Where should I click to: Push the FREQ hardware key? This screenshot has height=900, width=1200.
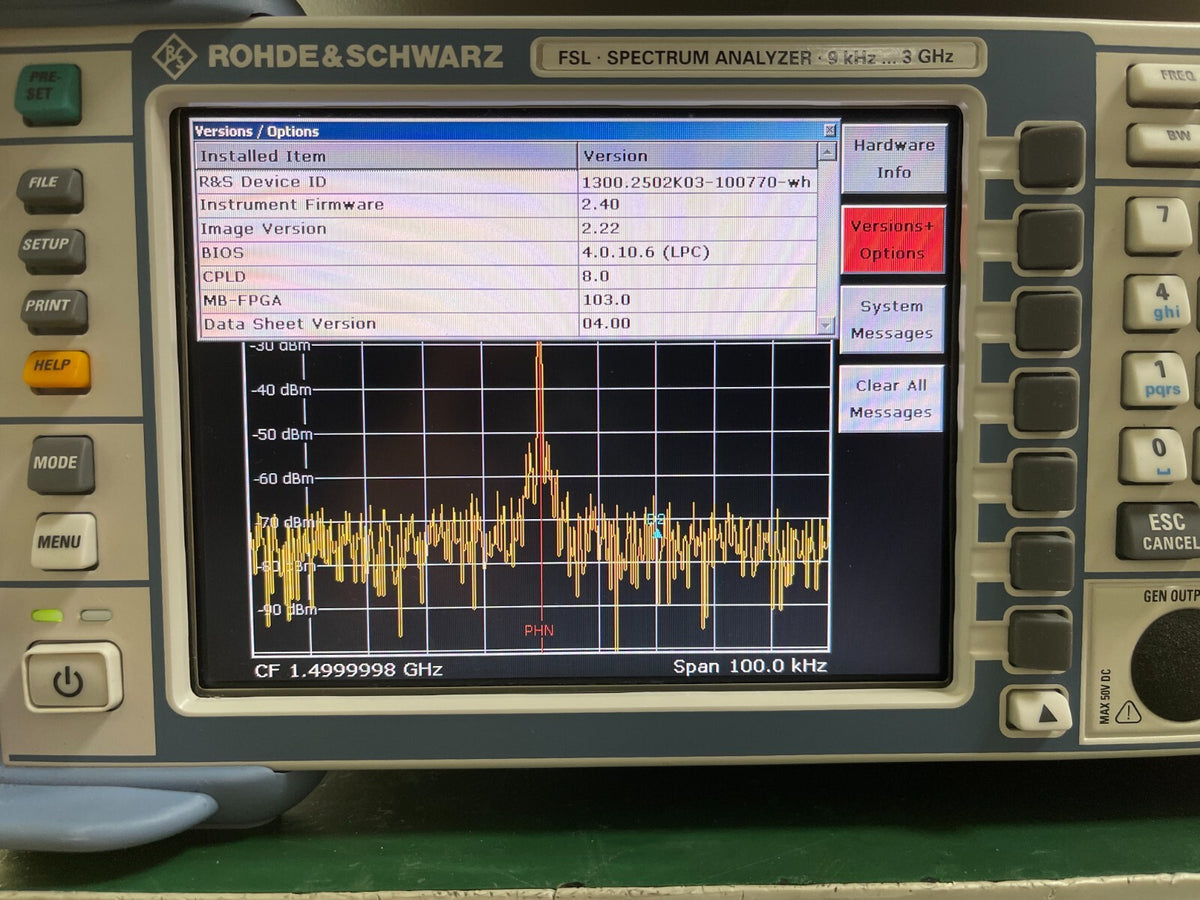coord(1164,84)
